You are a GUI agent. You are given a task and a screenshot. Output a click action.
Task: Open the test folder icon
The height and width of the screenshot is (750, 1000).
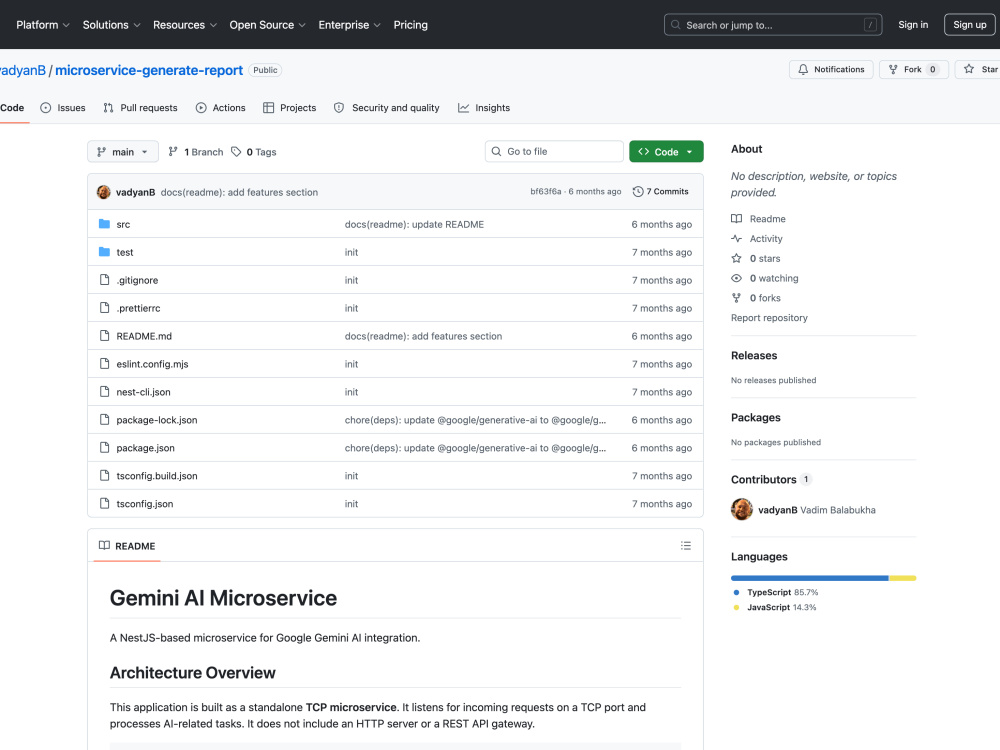(105, 252)
